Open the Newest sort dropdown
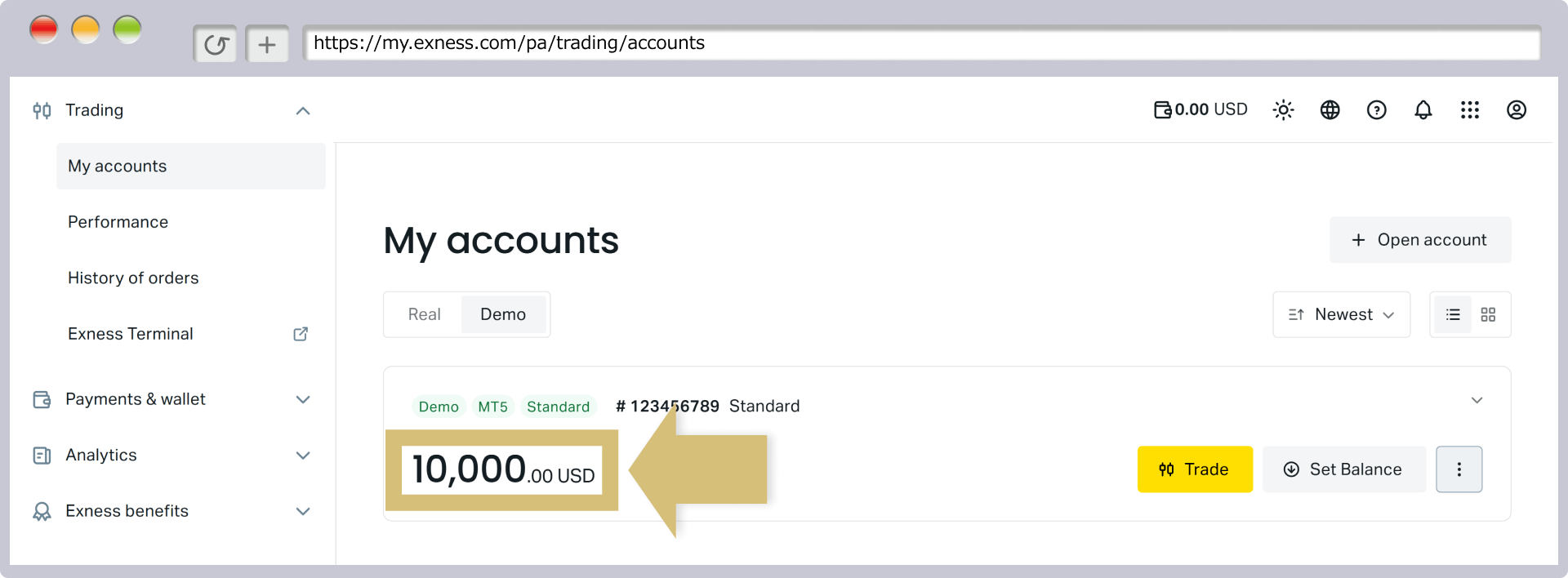The image size is (1568, 578). click(1341, 314)
